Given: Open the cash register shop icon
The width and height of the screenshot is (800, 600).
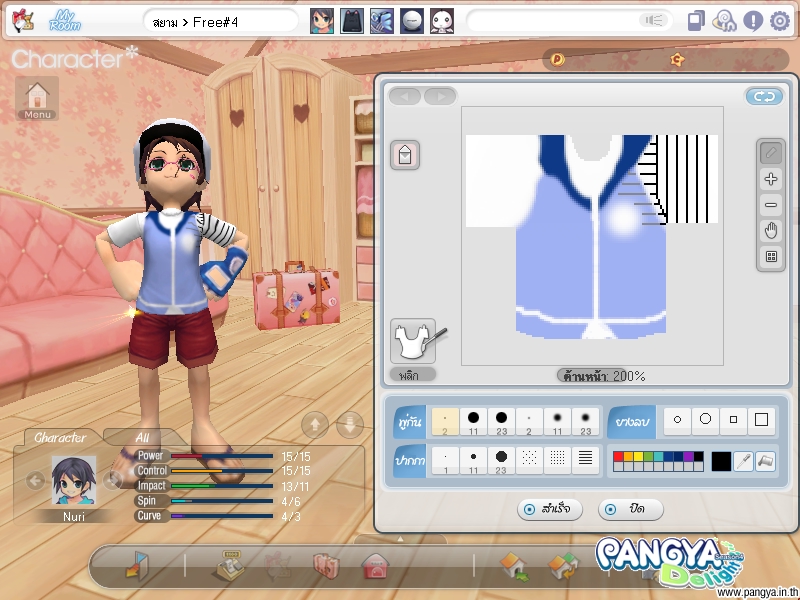Looking at the screenshot, I should pos(229,566).
